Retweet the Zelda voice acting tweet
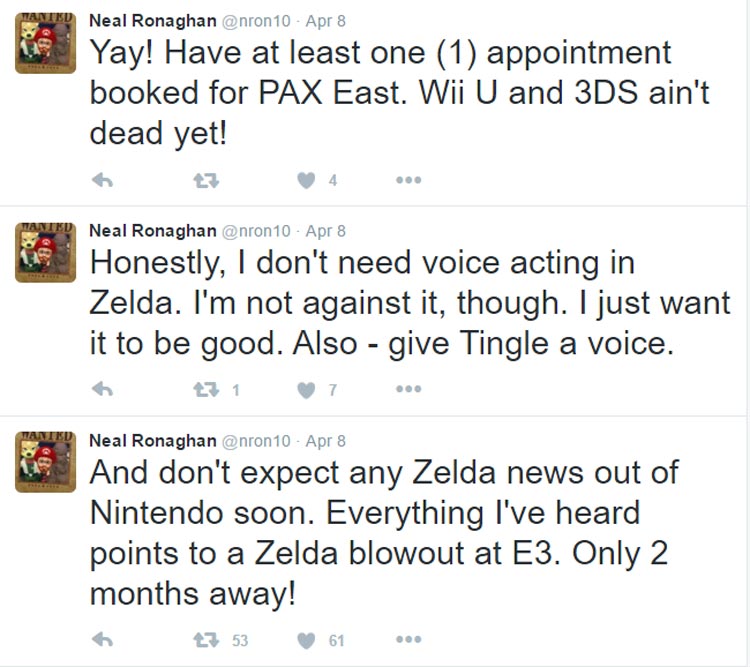The height and width of the screenshot is (667, 750). (x=204, y=390)
